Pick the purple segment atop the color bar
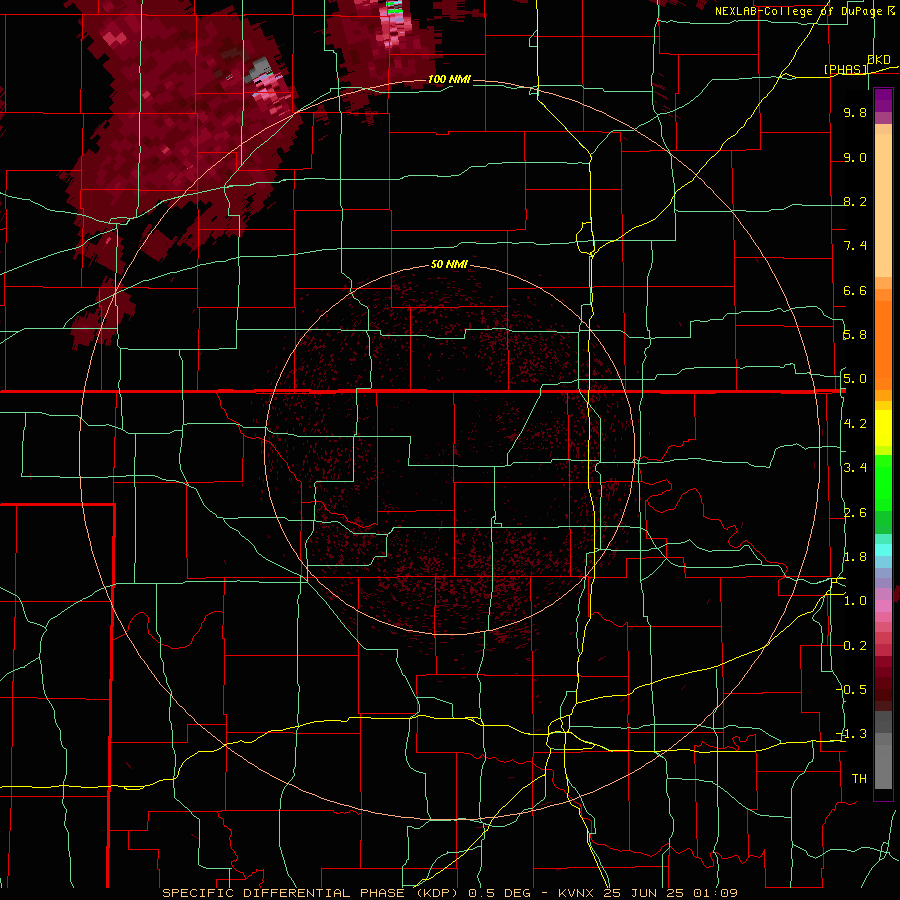900x900 pixels. coord(883,101)
